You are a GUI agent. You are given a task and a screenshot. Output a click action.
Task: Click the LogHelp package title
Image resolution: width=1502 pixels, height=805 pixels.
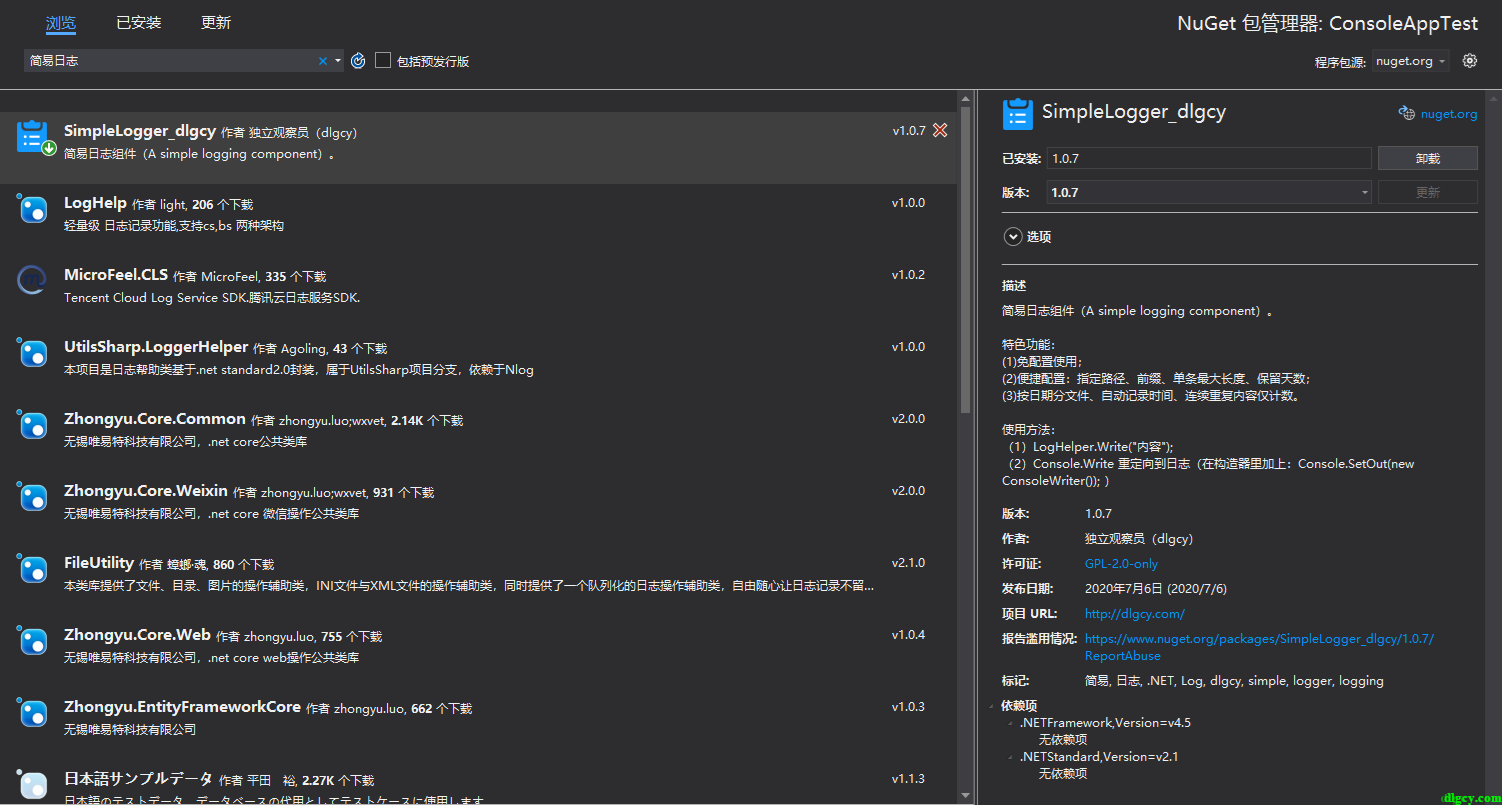tap(95, 203)
